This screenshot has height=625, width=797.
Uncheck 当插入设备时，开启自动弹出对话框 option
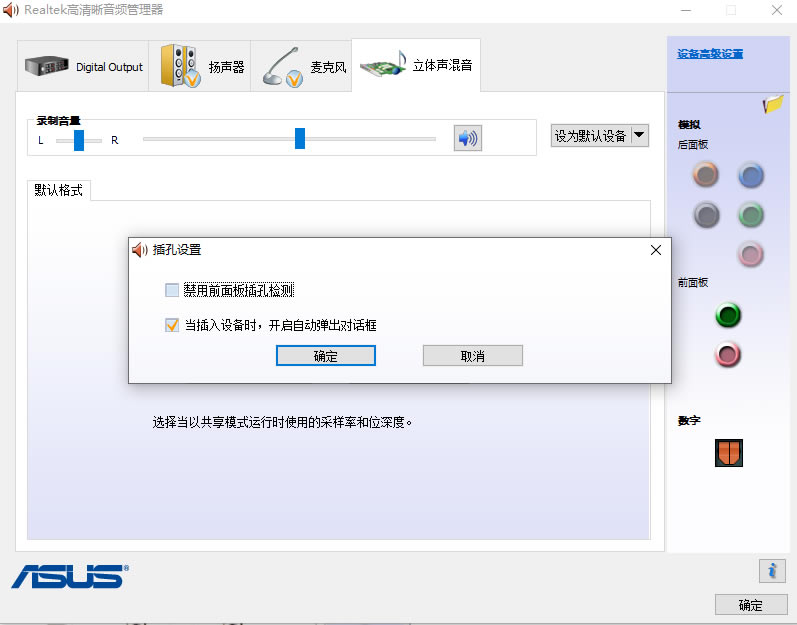172,325
